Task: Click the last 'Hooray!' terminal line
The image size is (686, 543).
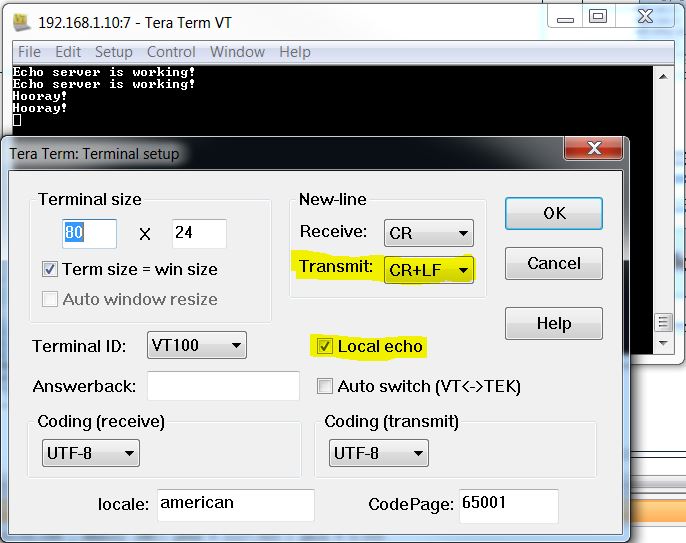Action: click(x=40, y=108)
